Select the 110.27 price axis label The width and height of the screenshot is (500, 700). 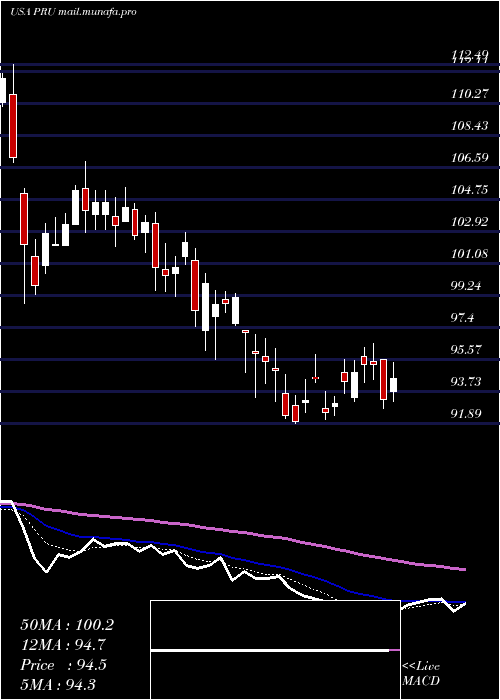click(469, 94)
